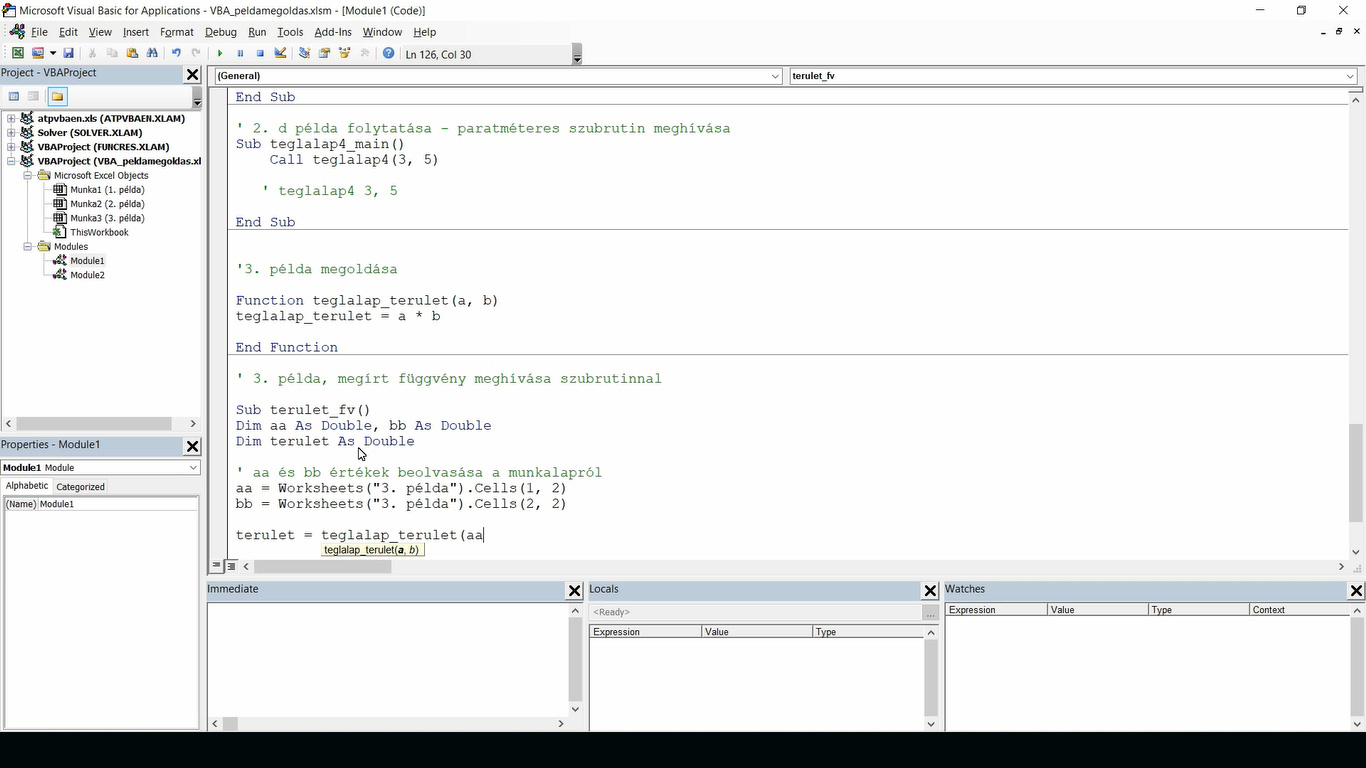Toggle Folders view in Project panel
1366x768 pixels.
[x=57, y=97]
